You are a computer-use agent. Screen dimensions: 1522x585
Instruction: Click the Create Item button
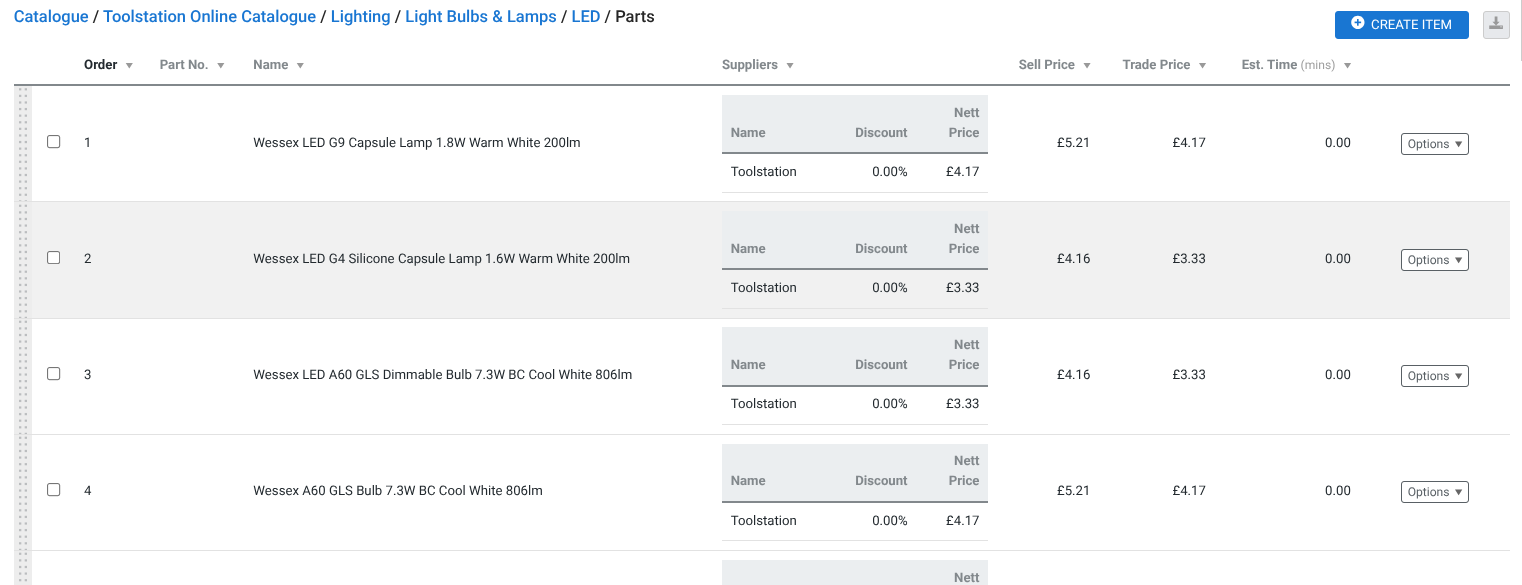pos(1401,24)
